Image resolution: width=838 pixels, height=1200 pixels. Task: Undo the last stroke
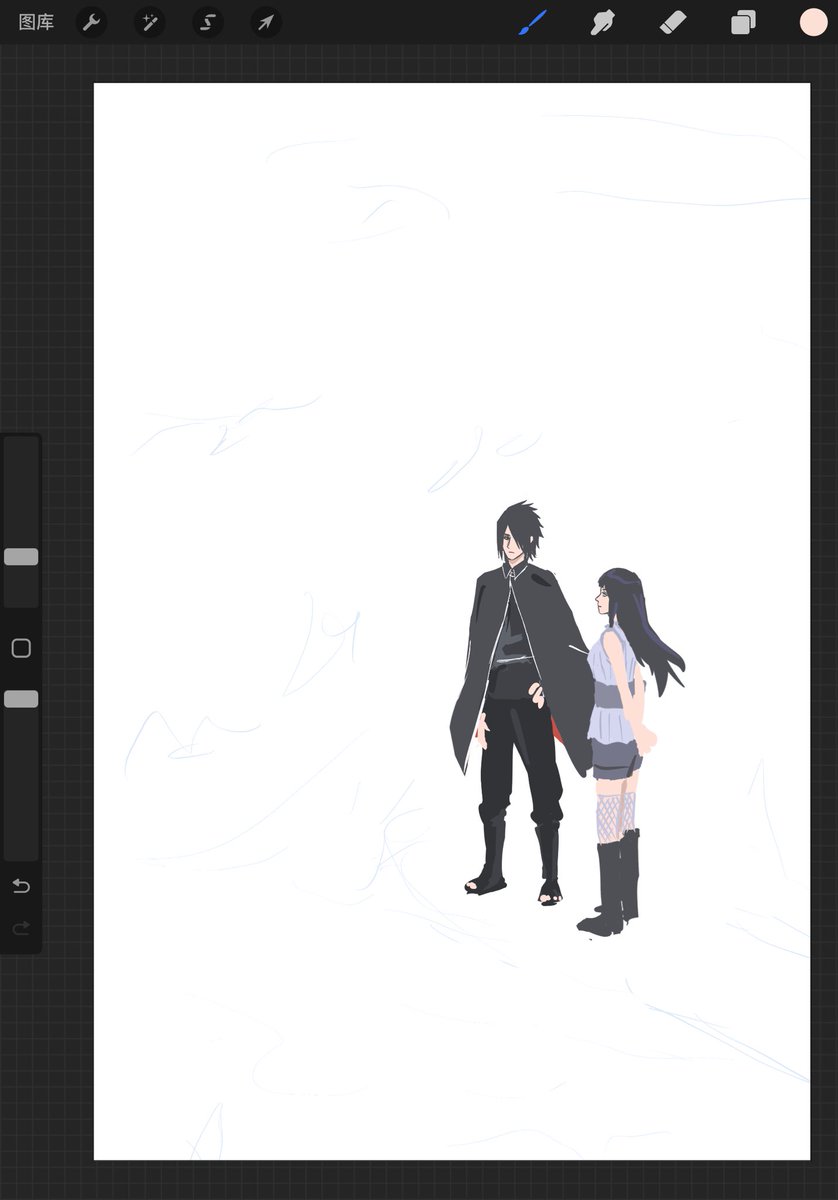[x=21, y=886]
